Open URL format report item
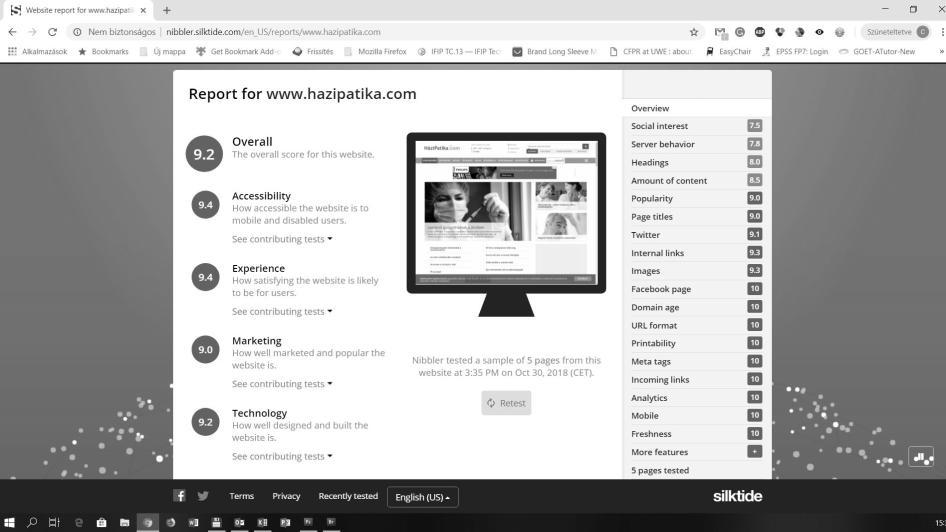The image size is (946, 532). pos(697,325)
